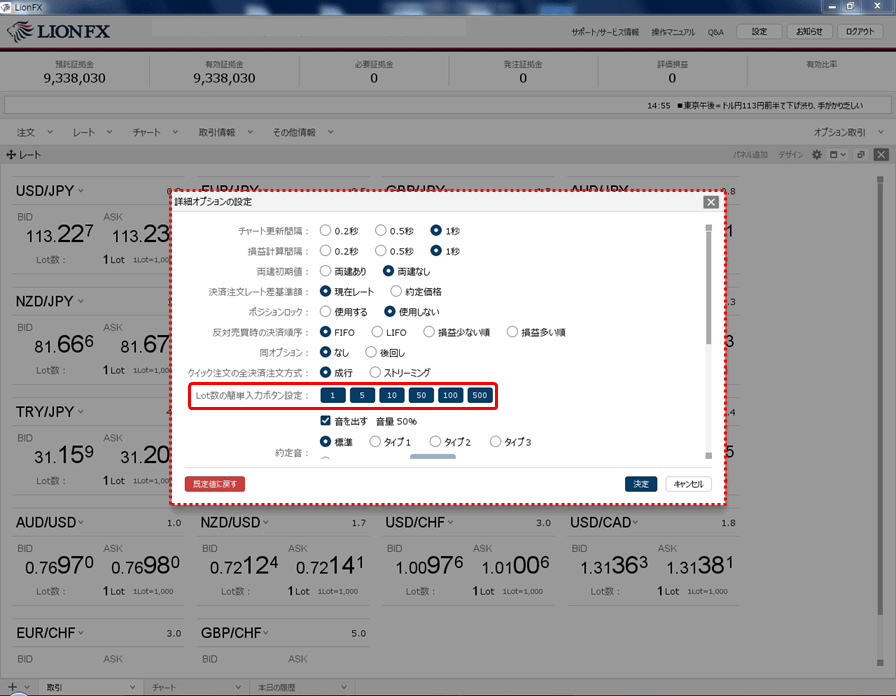Screen dimensions: 896x696
Task: Expand NZD/USD currency pair dropdown
Action: pyautogui.click(x=266, y=522)
